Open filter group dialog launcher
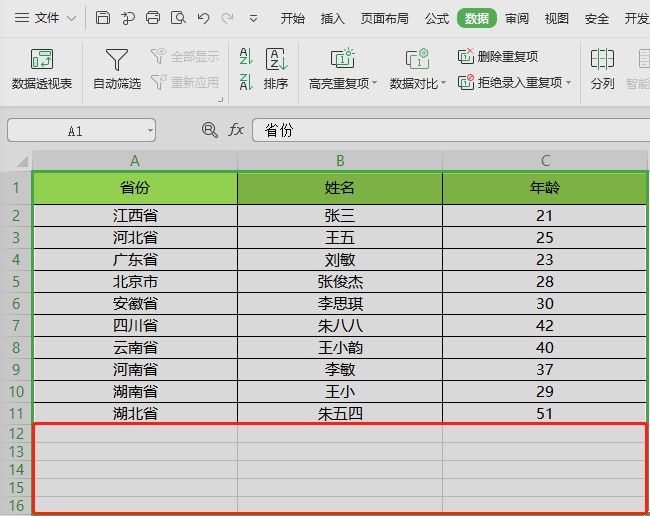 [x=221, y=99]
